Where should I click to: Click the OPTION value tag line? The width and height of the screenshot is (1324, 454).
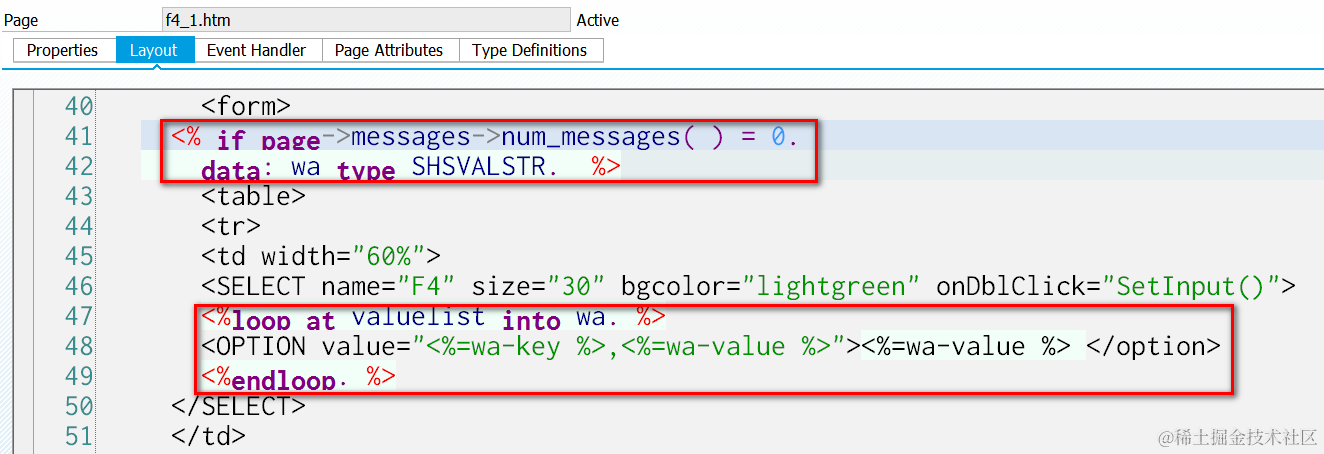coord(711,347)
